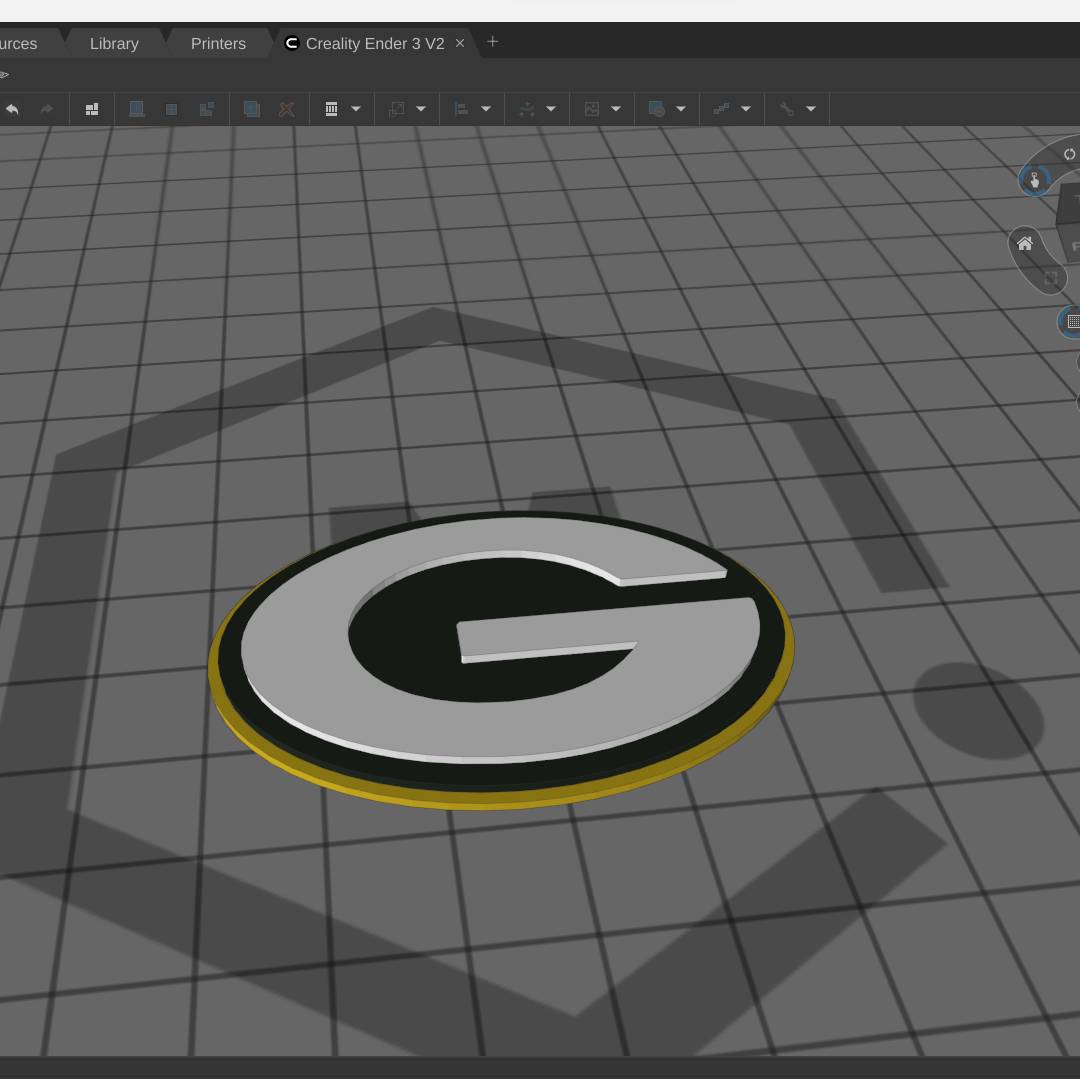Select the Creality Ender 3 V2 tab
1080x1080 pixels.
point(374,44)
